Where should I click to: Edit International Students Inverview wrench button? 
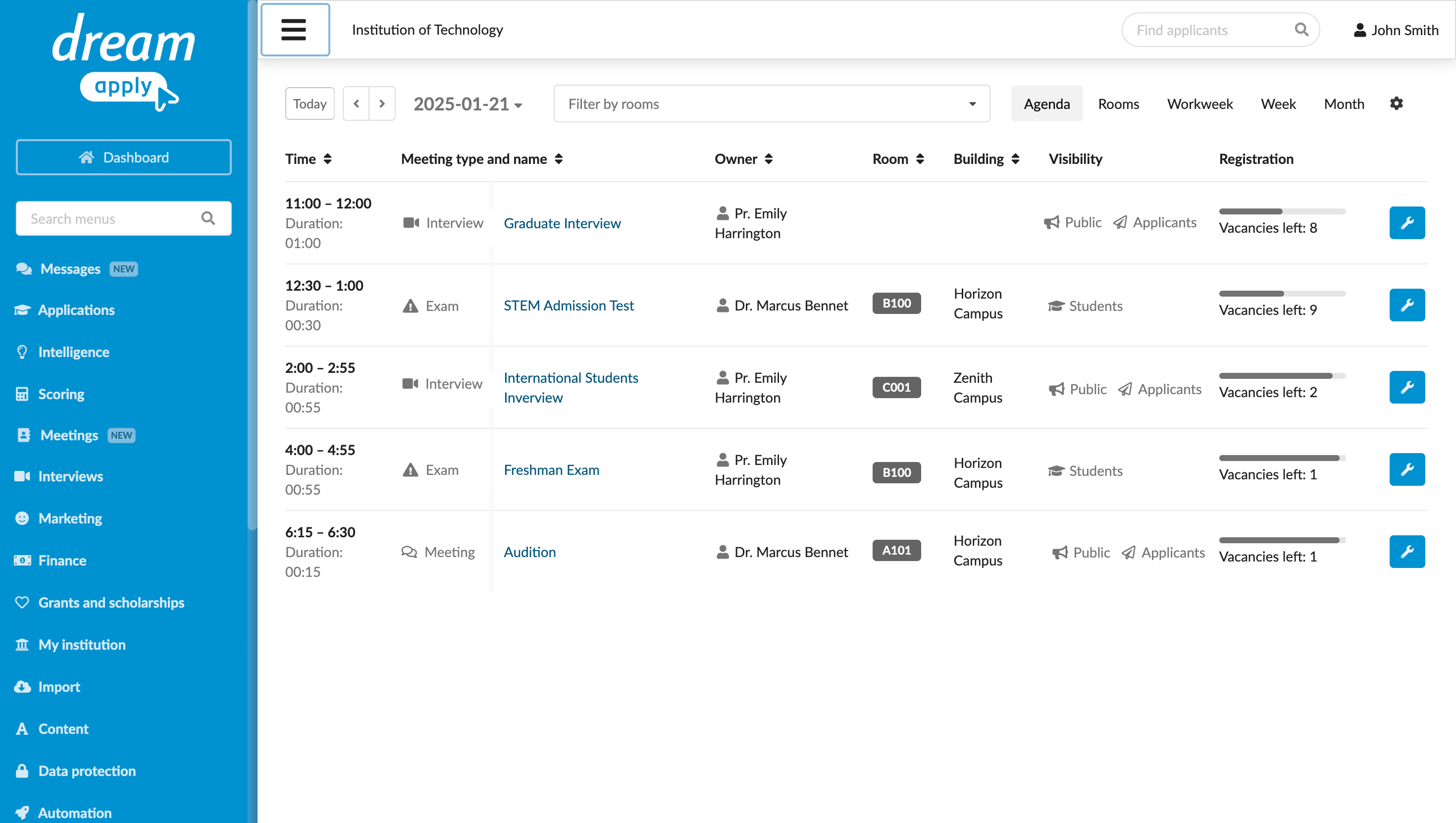[1407, 387]
